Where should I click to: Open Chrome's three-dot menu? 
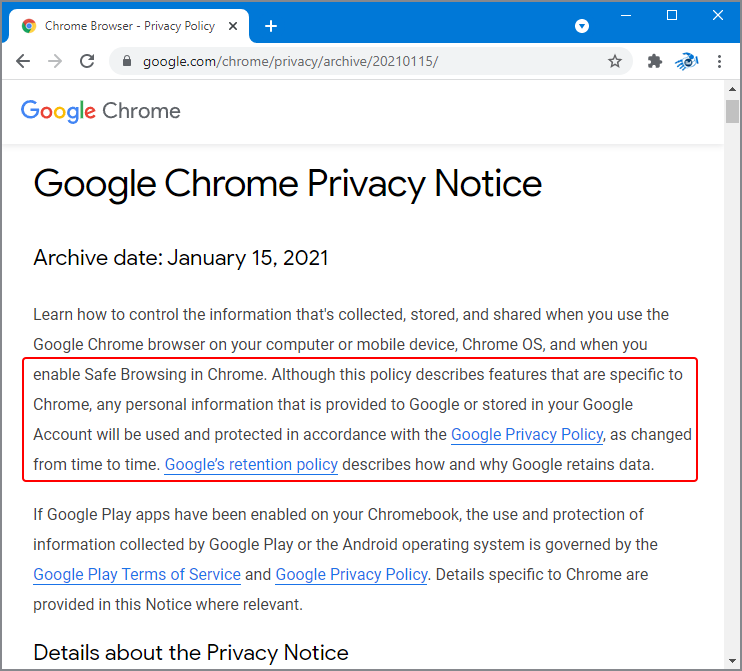[x=719, y=61]
